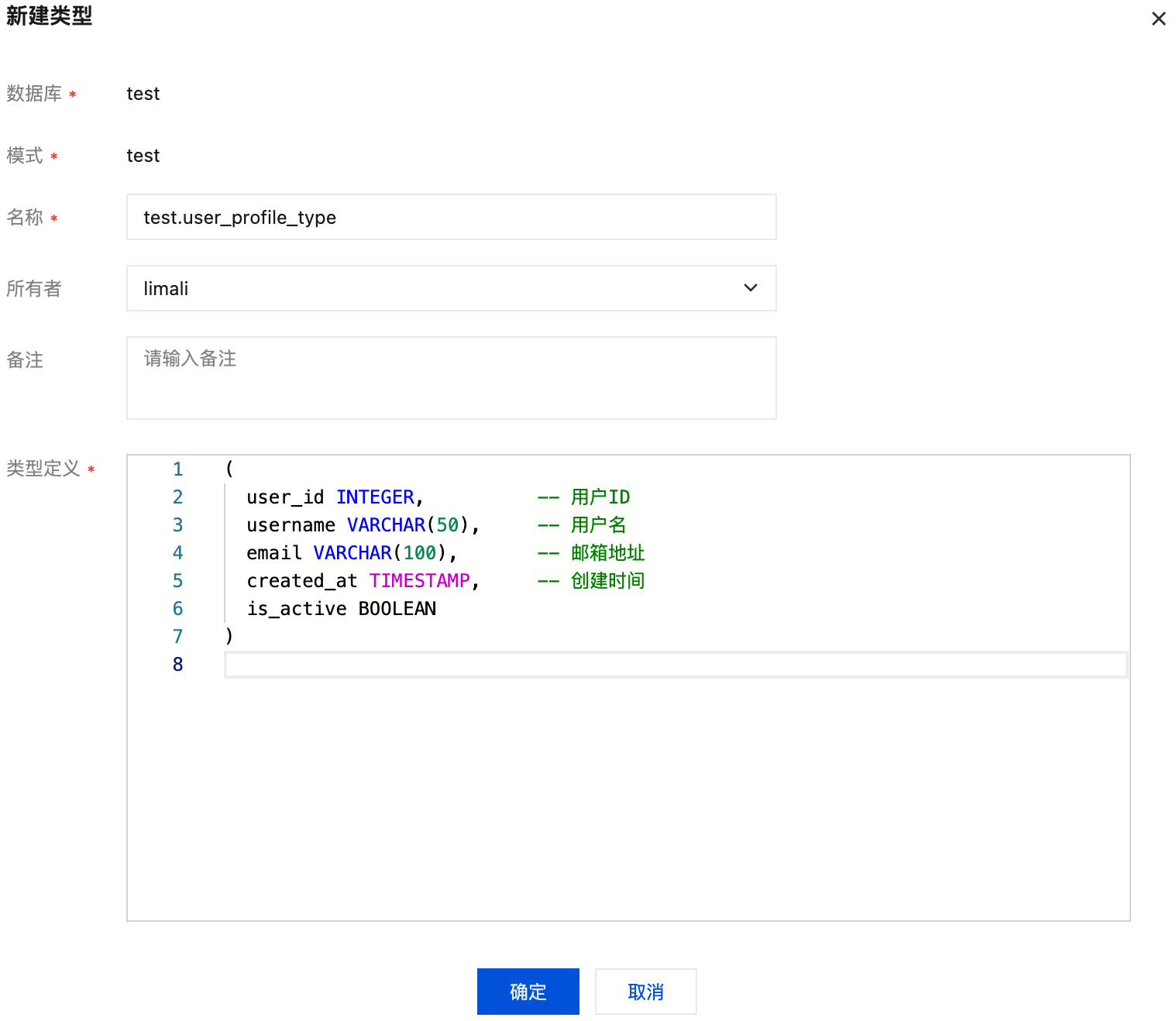
Task: Click line number 5 in the gutter
Action: [178, 581]
